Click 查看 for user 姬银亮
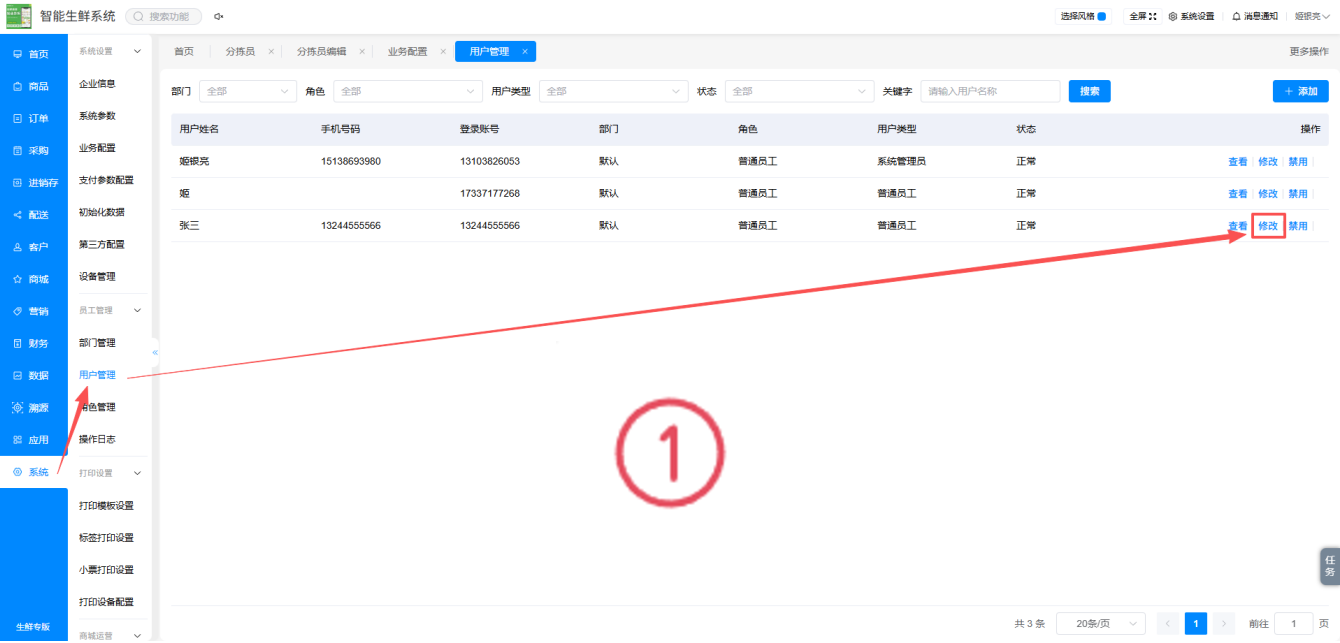The image size is (1340, 643). click(x=1238, y=162)
